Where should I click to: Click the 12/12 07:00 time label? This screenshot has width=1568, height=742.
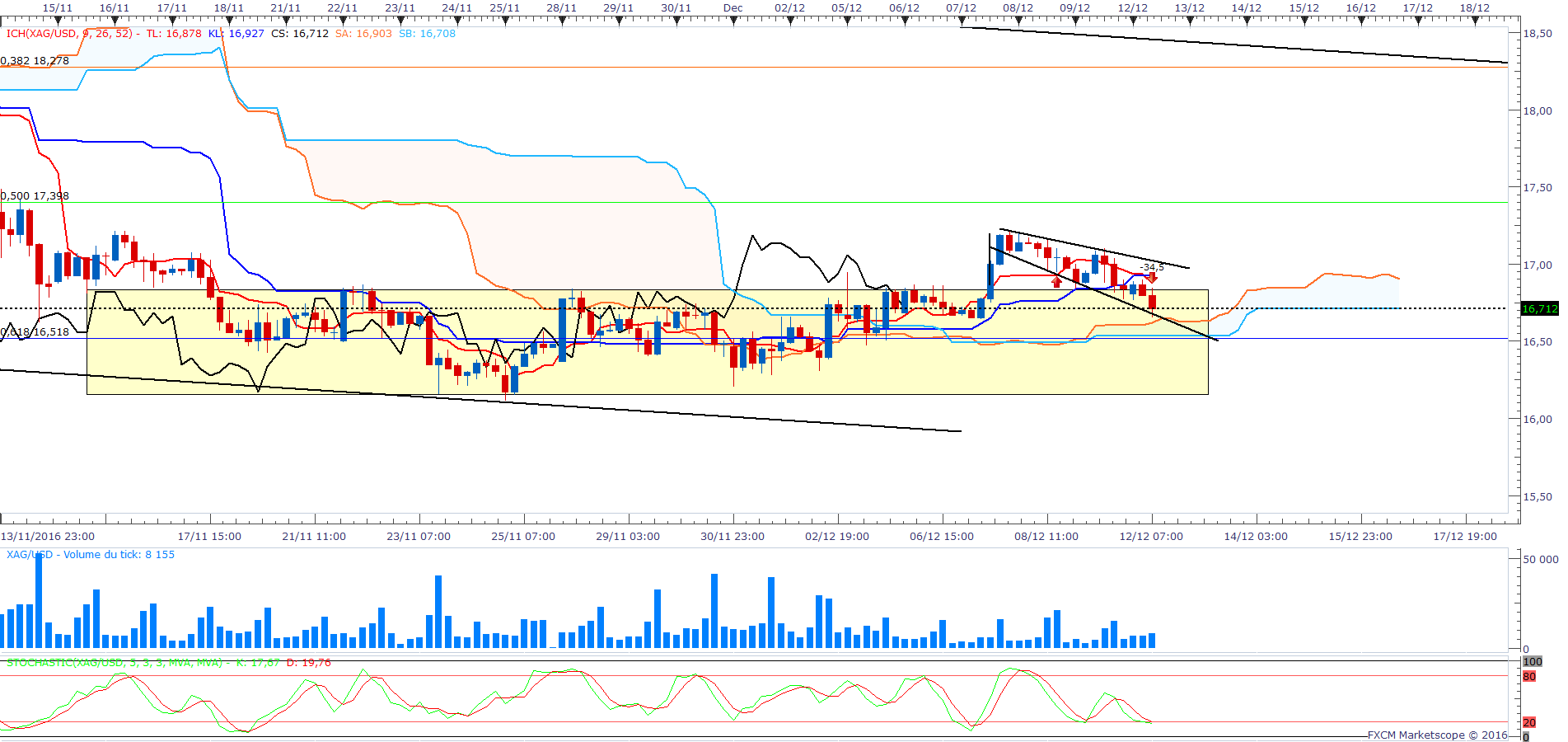click(1150, 537)
